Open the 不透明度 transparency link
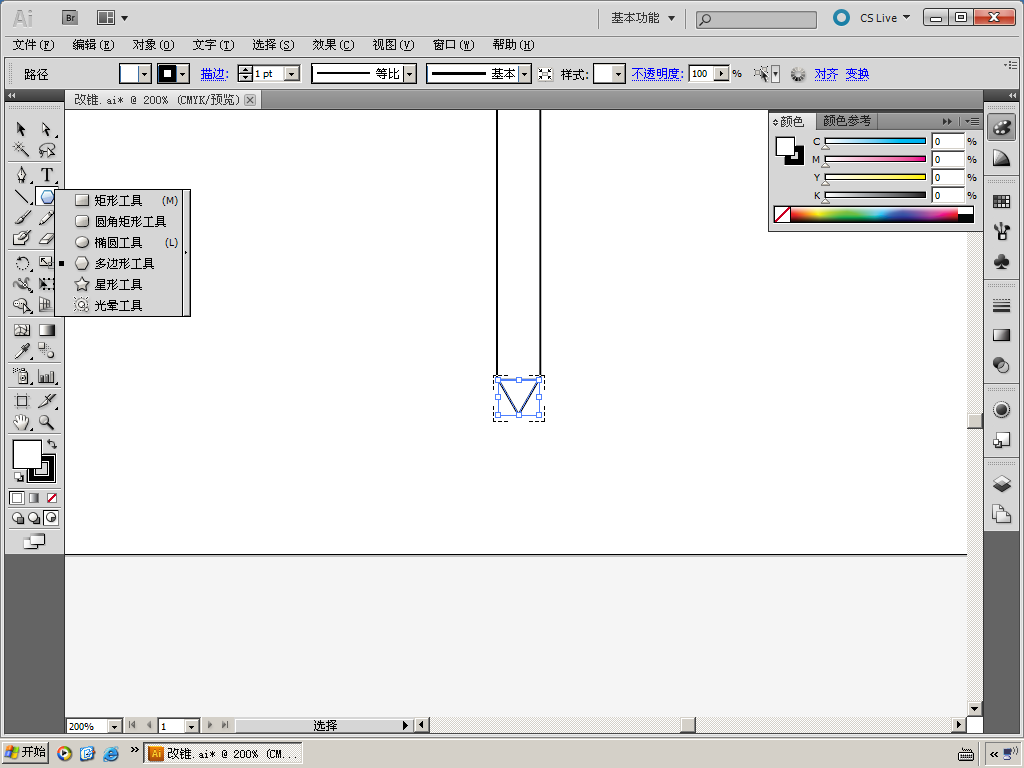Screen dimensions: 1024x768 [657, 74]
